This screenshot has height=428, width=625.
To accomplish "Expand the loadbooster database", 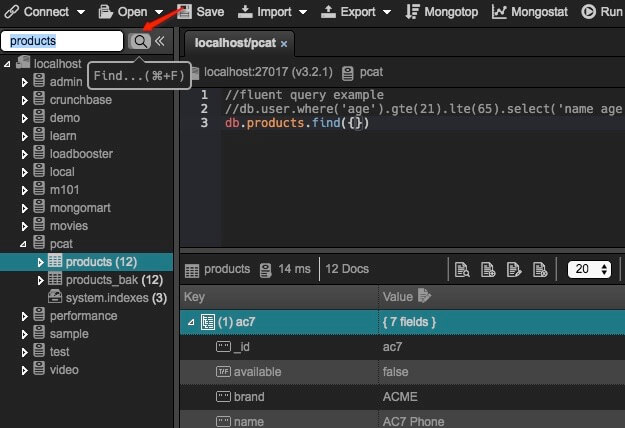I will (24, 154).
